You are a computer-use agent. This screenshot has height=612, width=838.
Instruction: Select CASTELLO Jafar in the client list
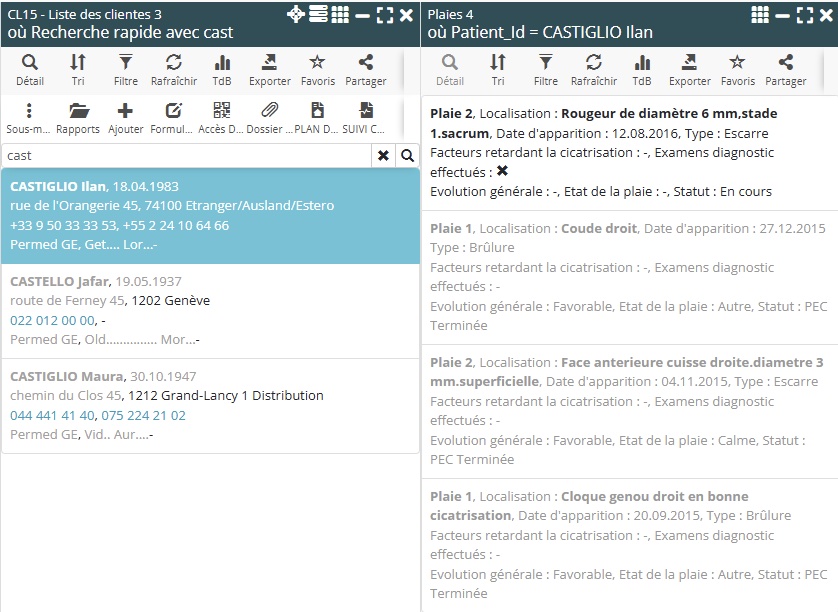coord(210,311)
